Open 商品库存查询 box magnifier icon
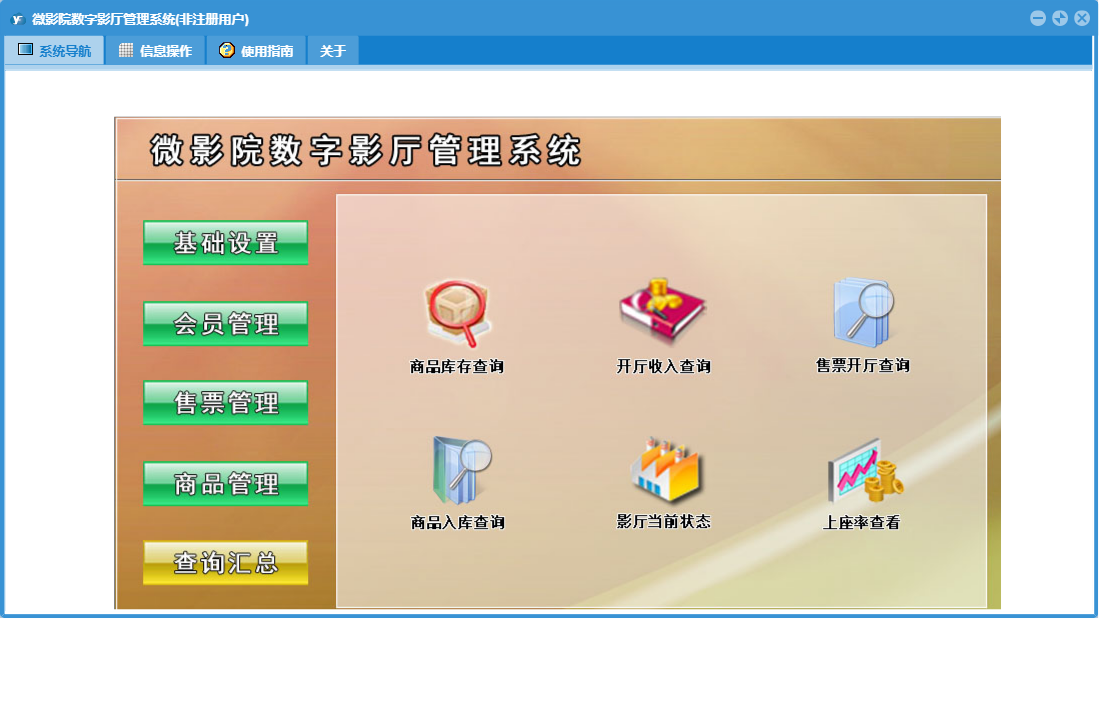1099x723 pixels. [458, 313]
